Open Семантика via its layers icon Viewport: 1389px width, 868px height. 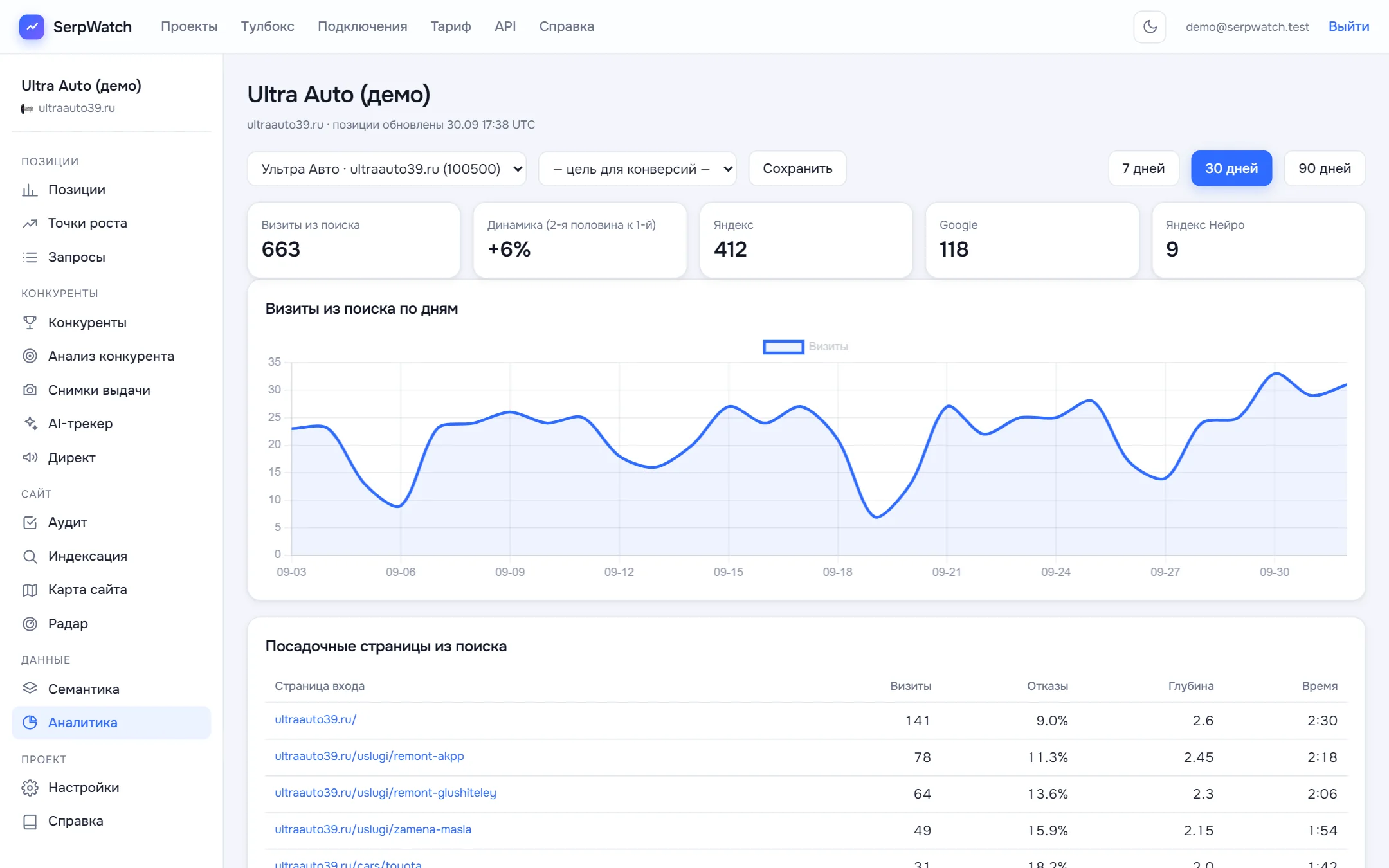click(x=30, y=689)
